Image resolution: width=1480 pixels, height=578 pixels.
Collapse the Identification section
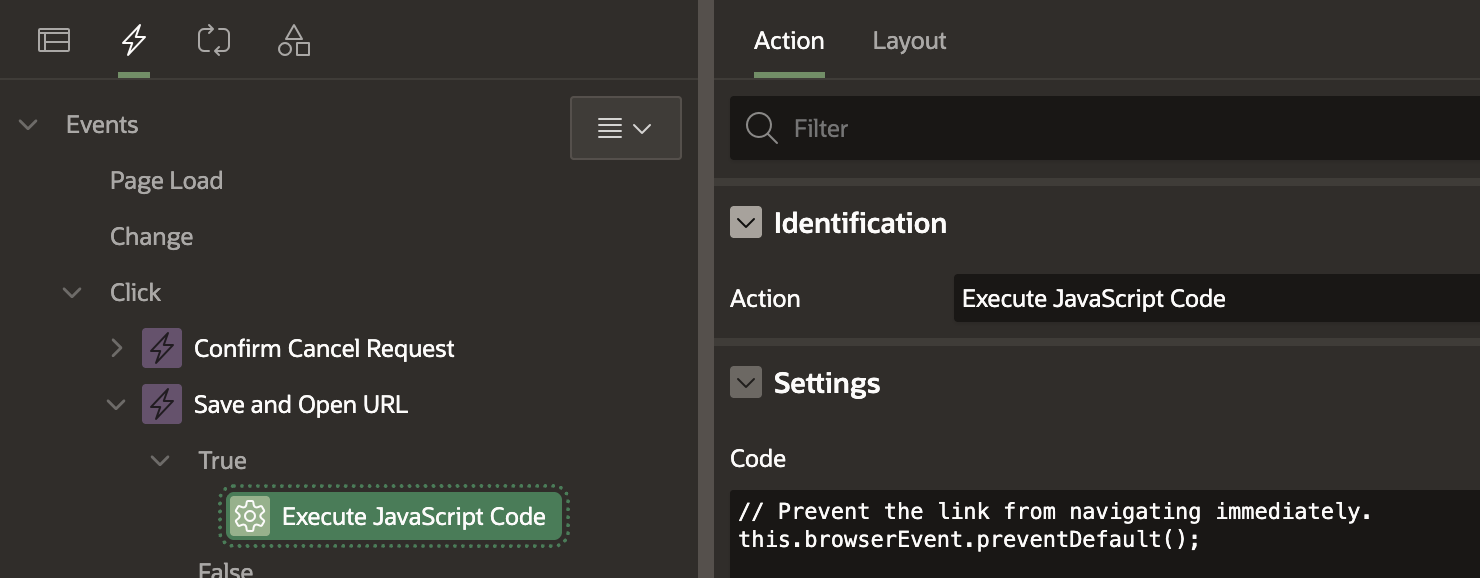(x=746, y=222)
